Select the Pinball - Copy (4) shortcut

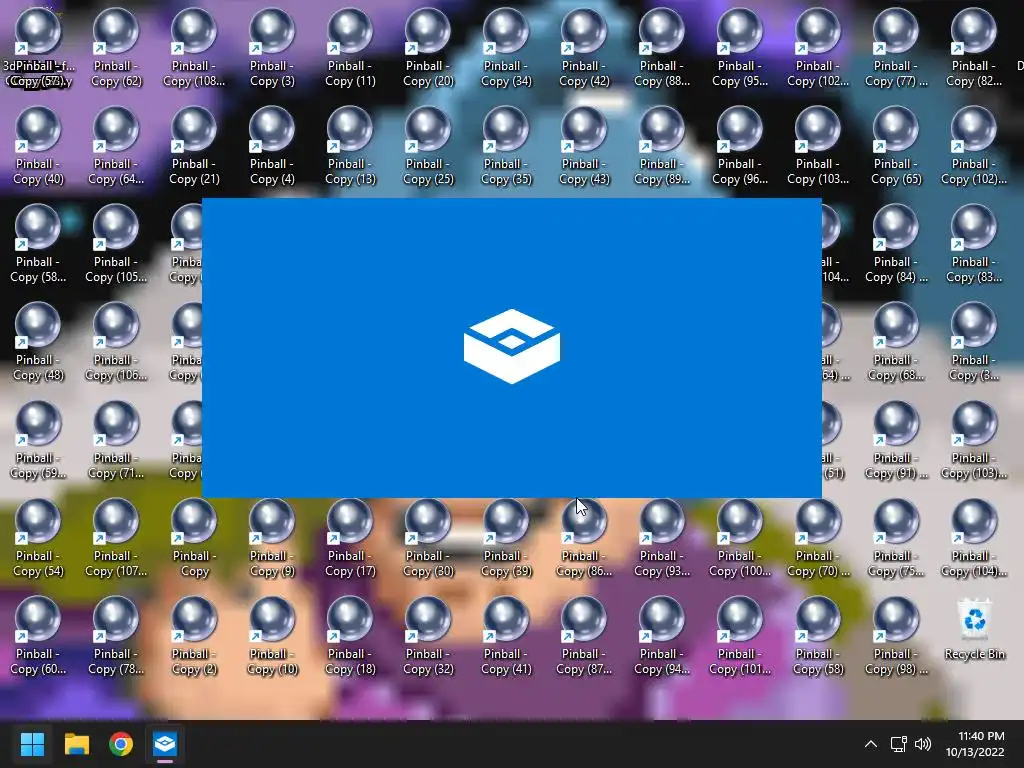(x=272, y=146)
